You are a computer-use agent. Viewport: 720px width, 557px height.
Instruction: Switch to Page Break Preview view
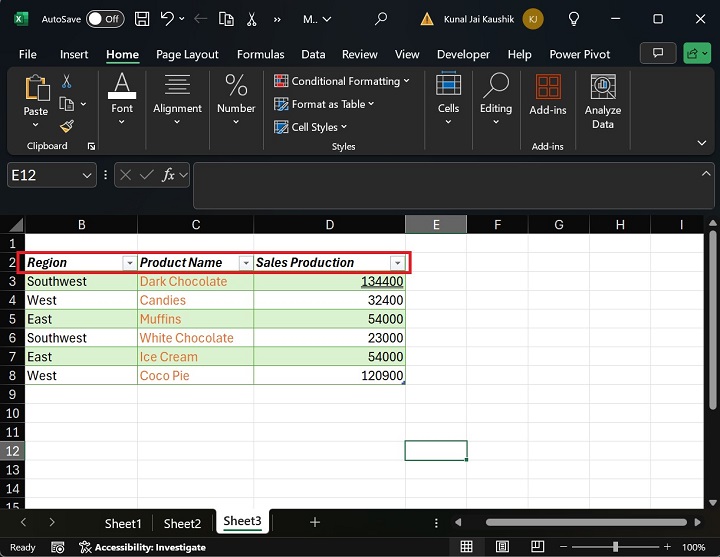click(537, 547)
